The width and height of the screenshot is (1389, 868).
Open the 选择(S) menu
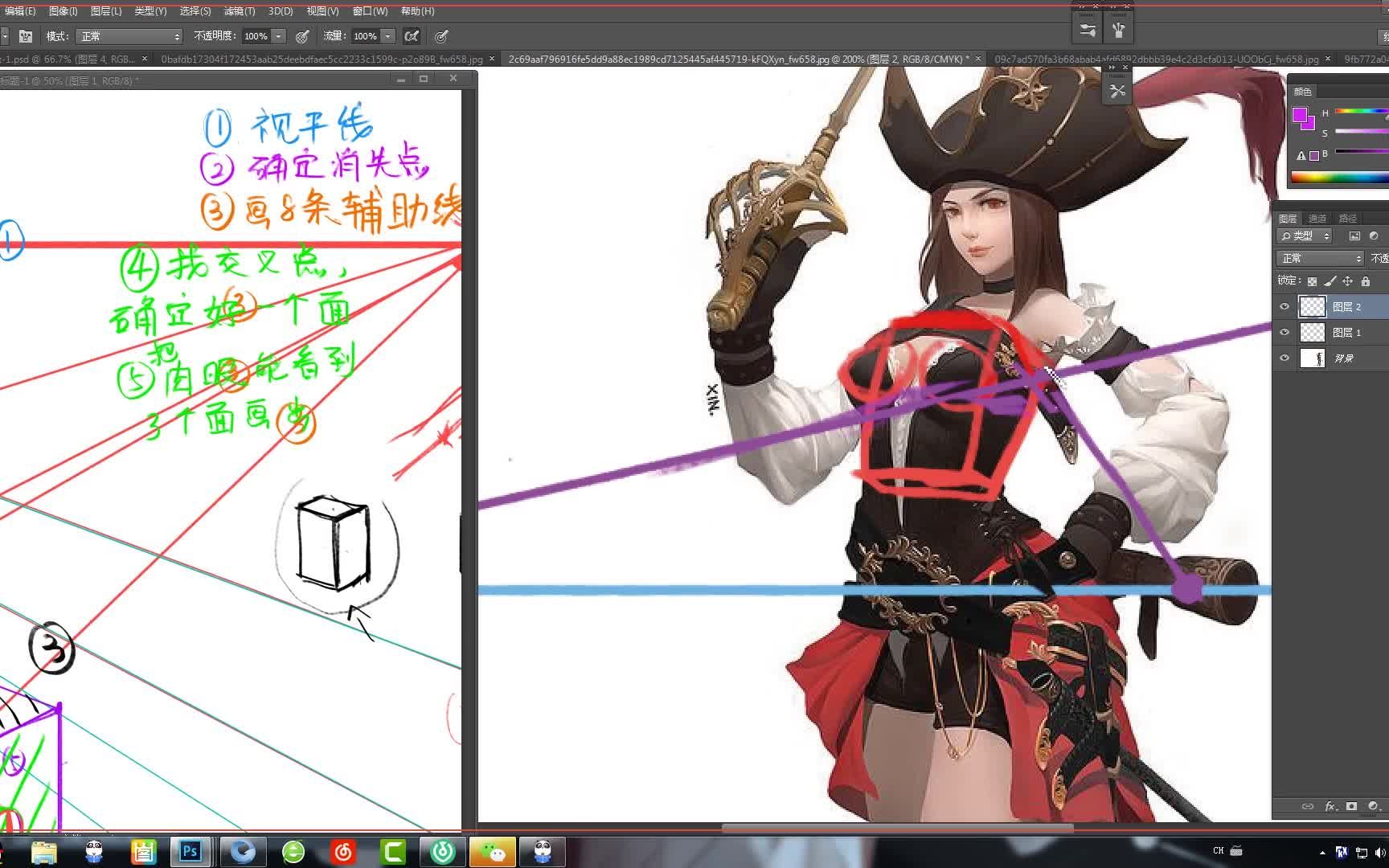[195, 11]
